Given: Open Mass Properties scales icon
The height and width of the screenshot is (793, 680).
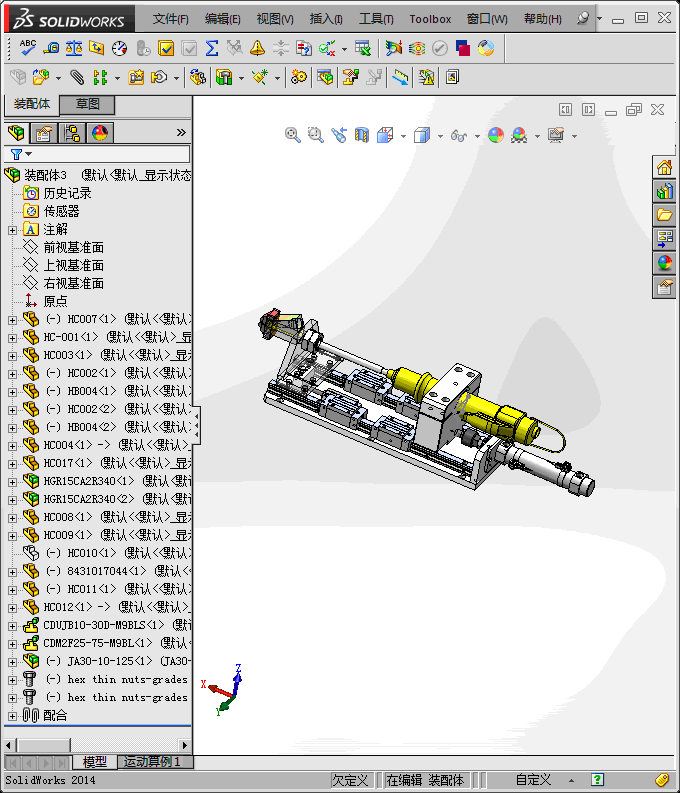Looking at the screenshot, I should [74, 48].
